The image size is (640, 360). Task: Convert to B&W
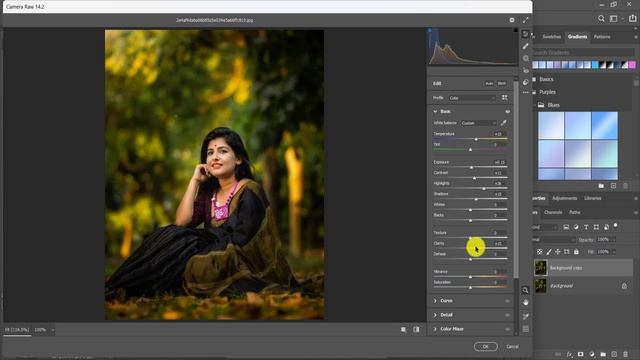[x=502, y=83]
